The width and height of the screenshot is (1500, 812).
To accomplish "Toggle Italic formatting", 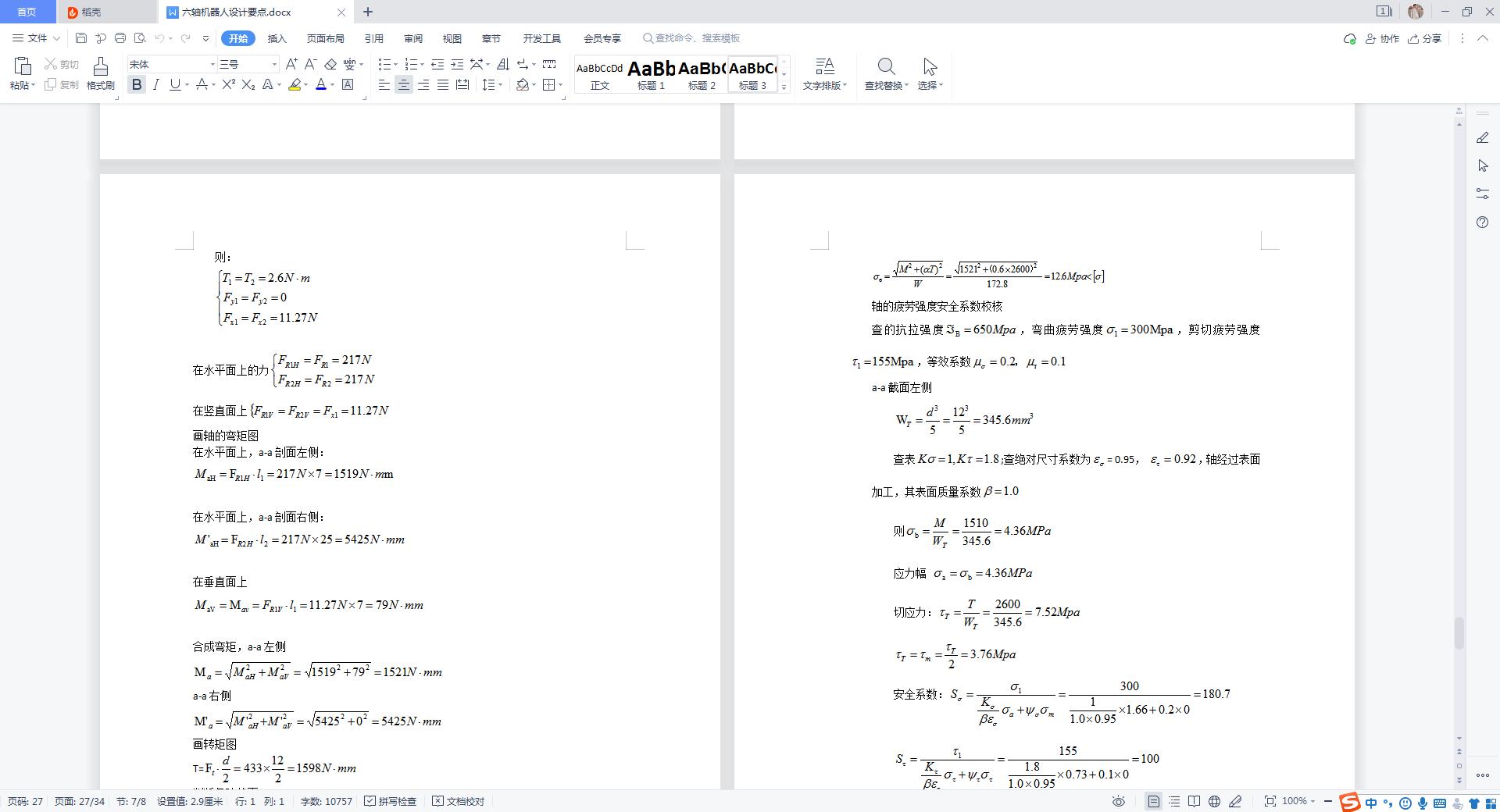I will click(x=155, y=84).
